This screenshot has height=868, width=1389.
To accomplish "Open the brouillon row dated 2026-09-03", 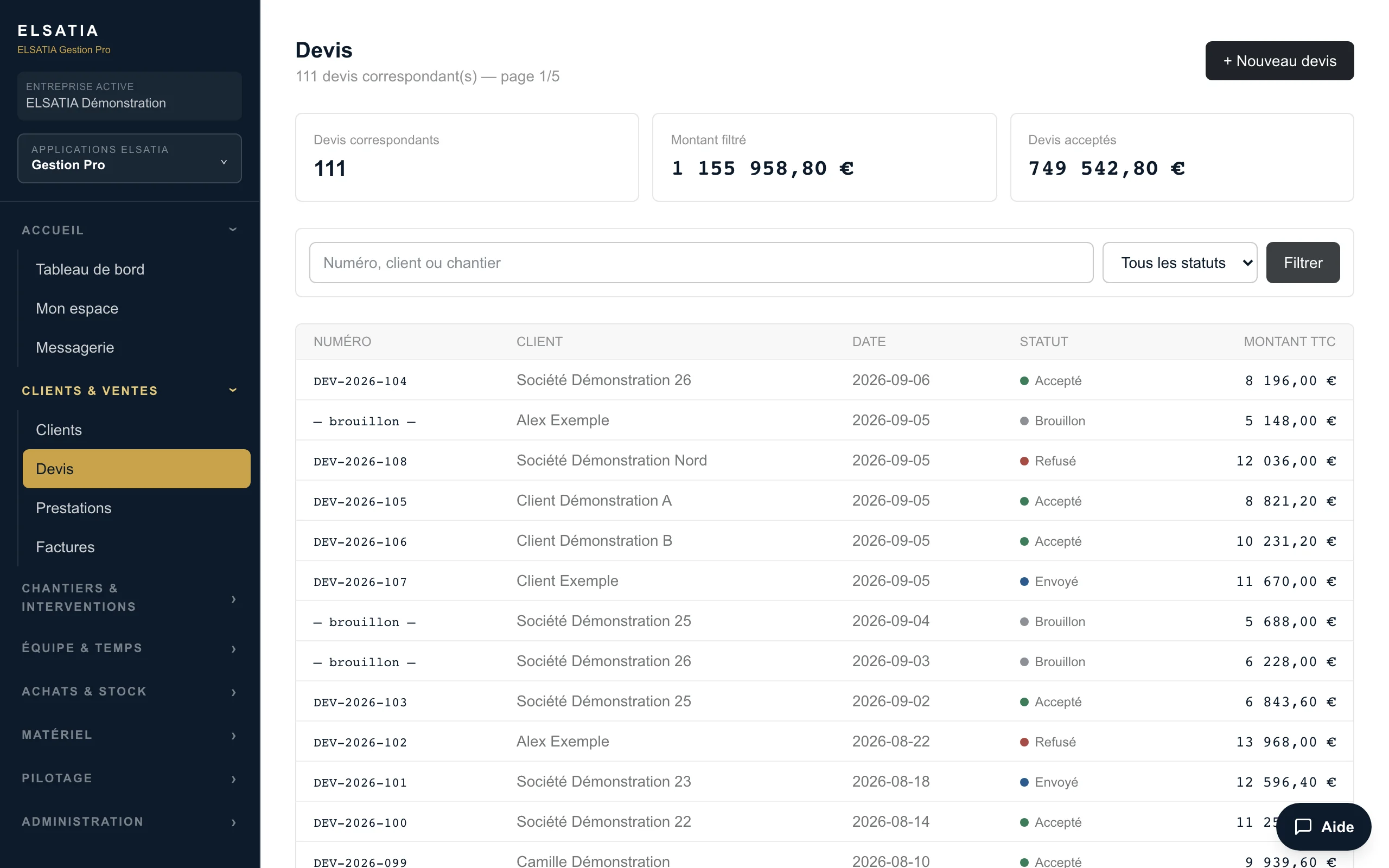I will click(365, 662).
